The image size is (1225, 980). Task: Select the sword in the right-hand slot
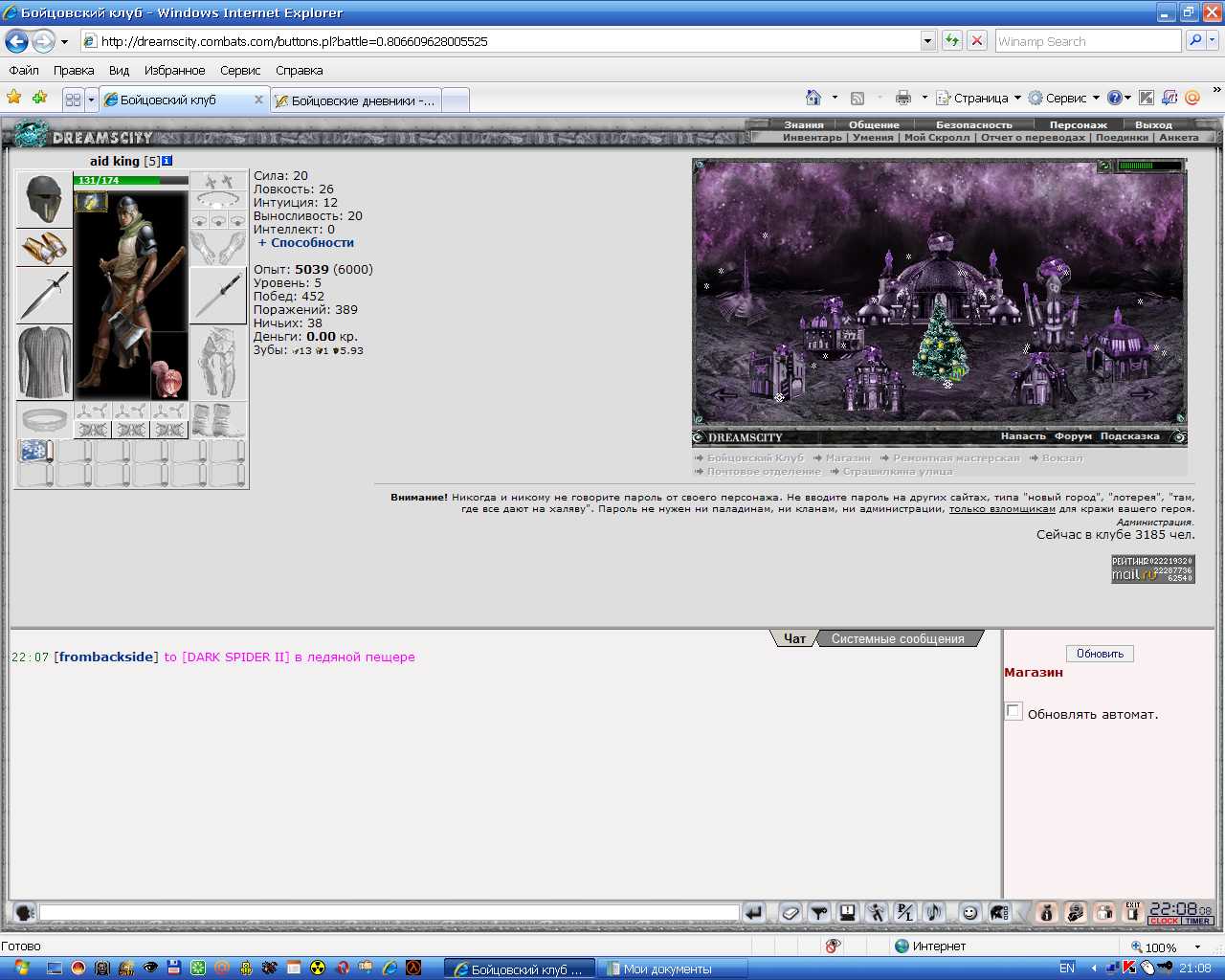coord(218,295)
